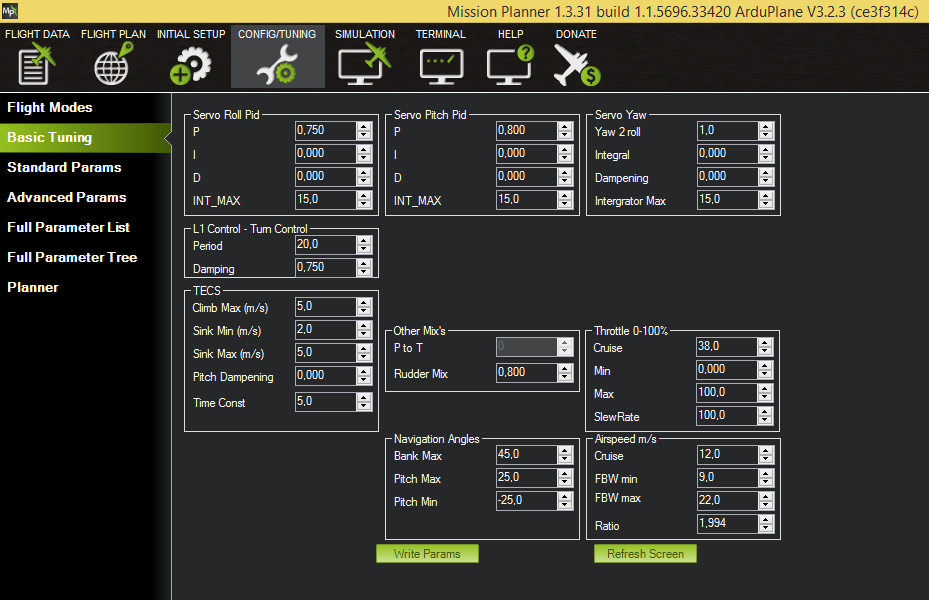Click the Write Params button
This screenshot has height=600, width=929.
[x=427, y=554]
